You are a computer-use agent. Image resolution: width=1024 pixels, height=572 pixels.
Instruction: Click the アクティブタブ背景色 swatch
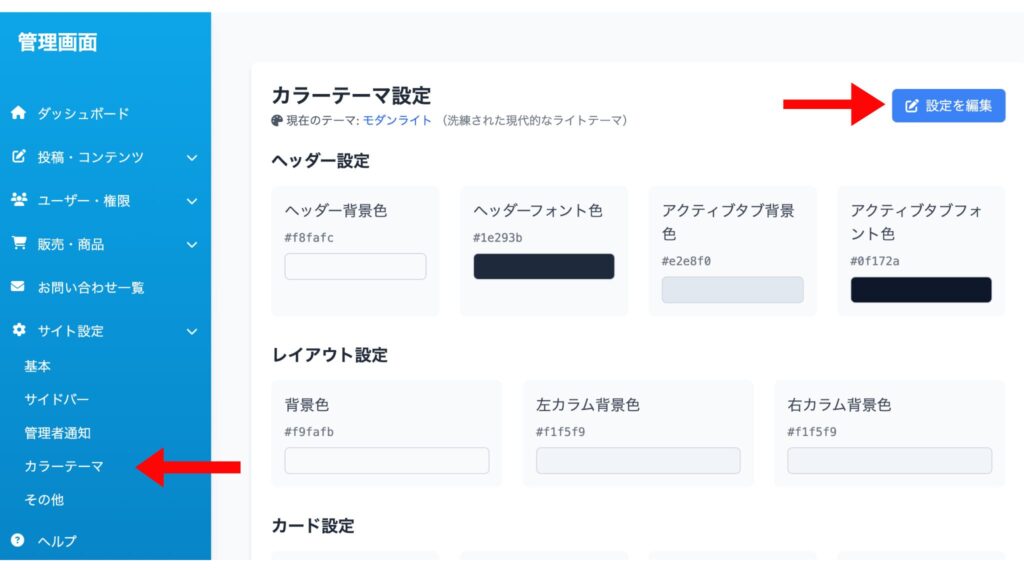click(732, 290)
